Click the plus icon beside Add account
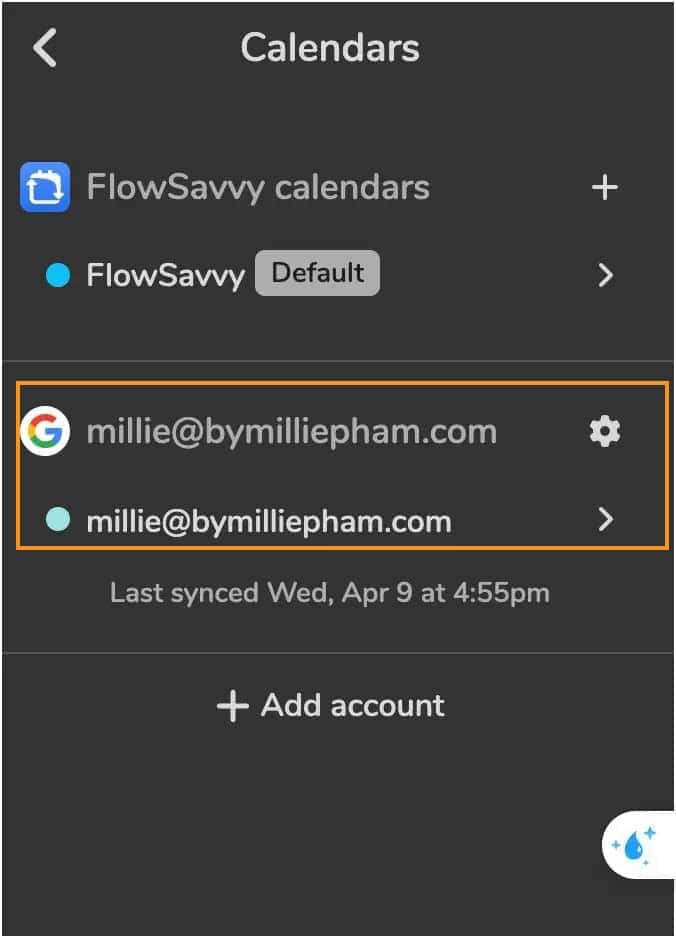This screenshot has width=676, height=938. point(232,706)
